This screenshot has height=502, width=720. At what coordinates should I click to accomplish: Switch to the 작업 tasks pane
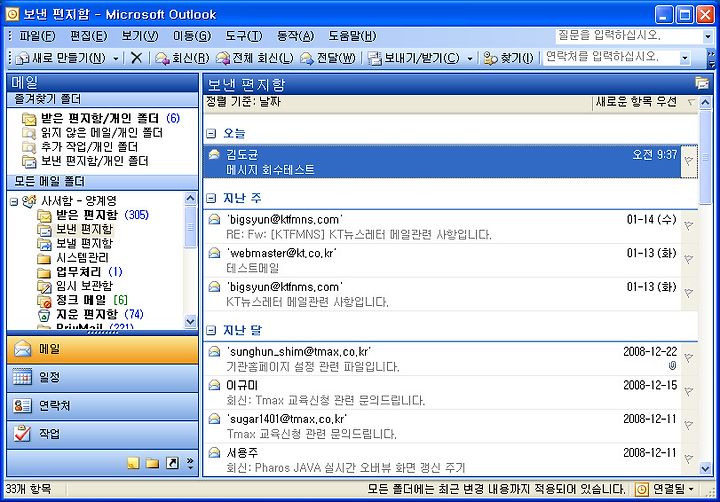pyautogui.click(x=102, y=434)
